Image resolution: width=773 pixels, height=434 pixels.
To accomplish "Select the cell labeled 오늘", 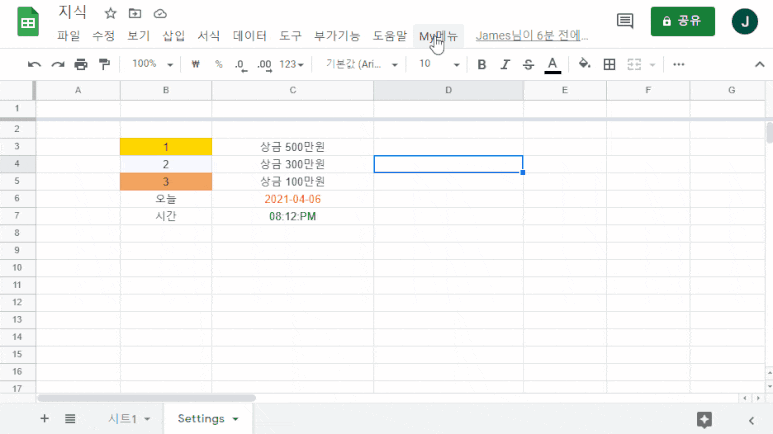I will pos(166,199).
